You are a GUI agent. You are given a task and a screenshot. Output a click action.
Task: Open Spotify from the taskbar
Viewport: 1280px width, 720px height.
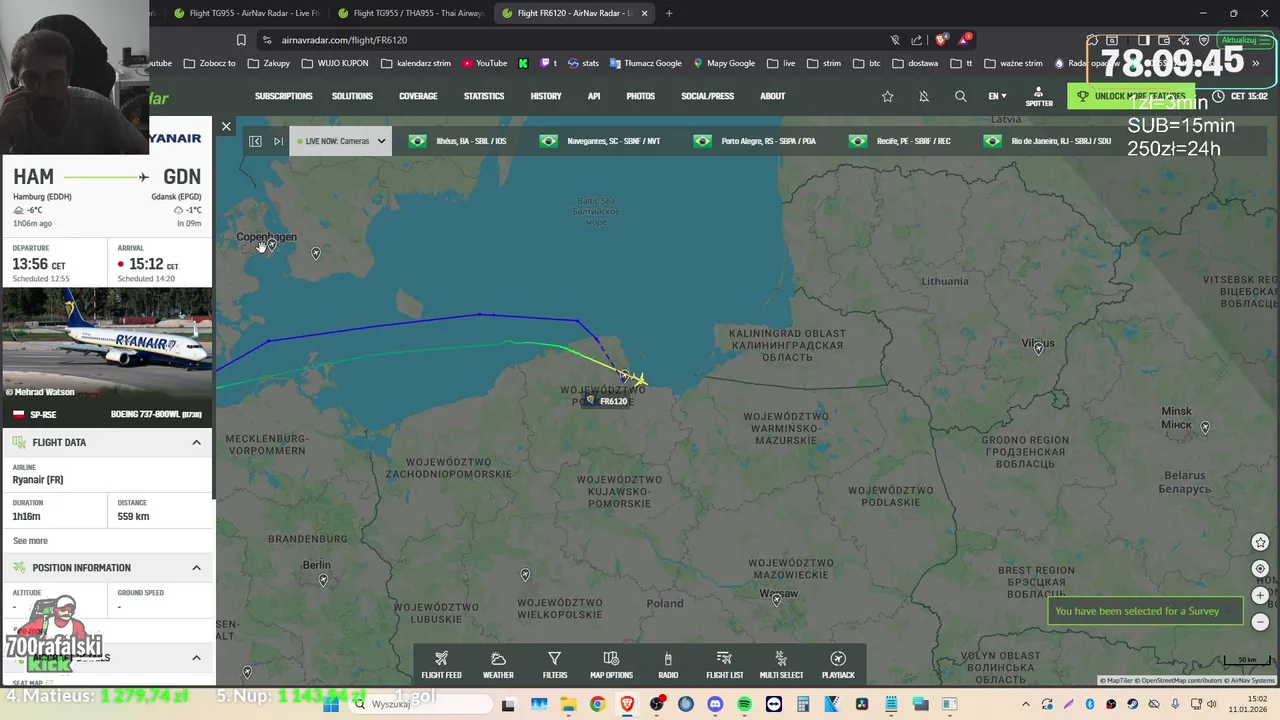[744, 704]
